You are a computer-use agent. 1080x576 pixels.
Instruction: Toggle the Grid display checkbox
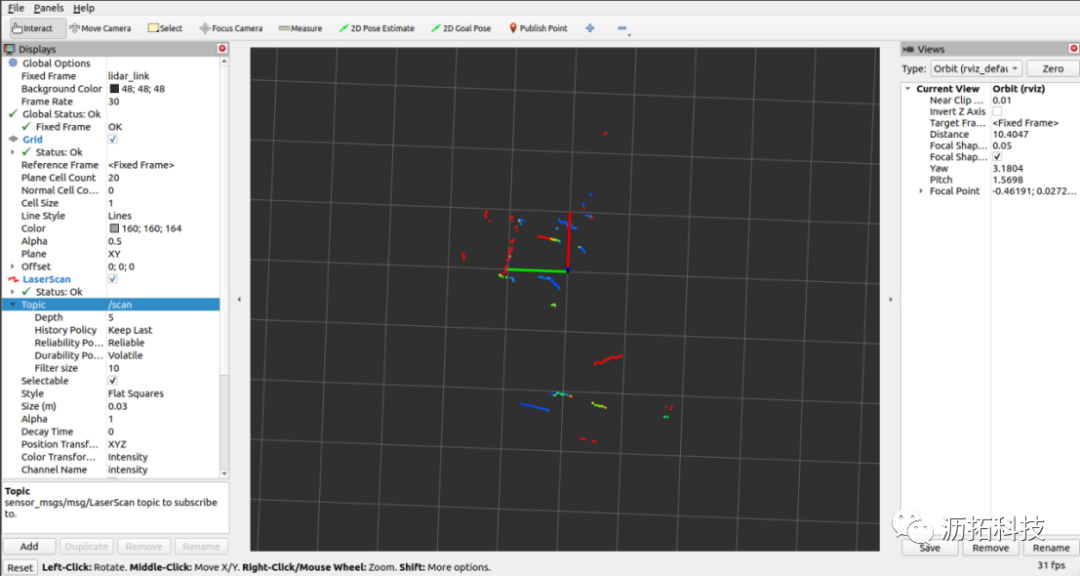pos(112,139)
